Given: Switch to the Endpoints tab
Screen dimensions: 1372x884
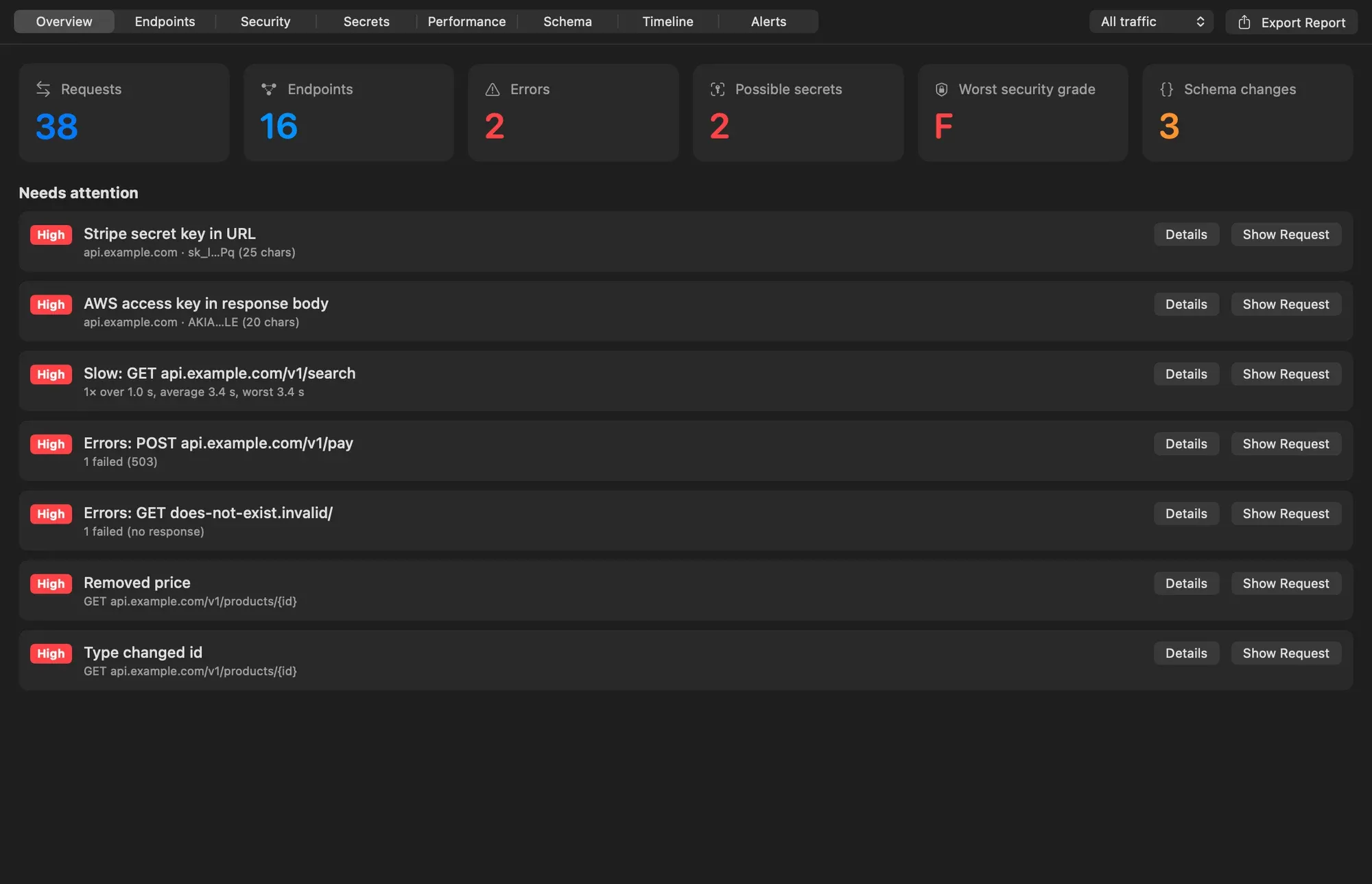Looking at the screenshot, I should [x=165, y=21].
